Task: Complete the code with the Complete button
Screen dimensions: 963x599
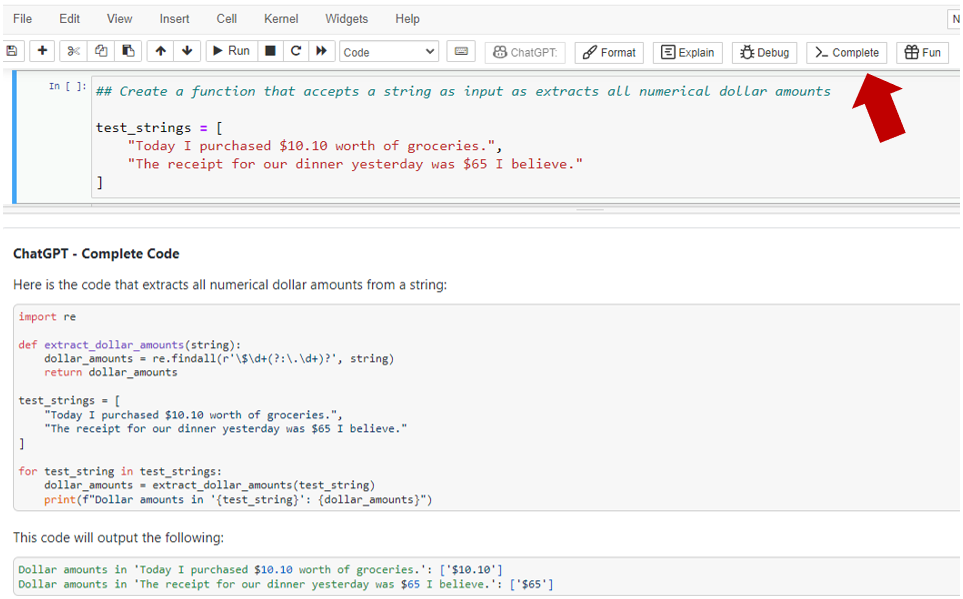Action: pos(846,52)
